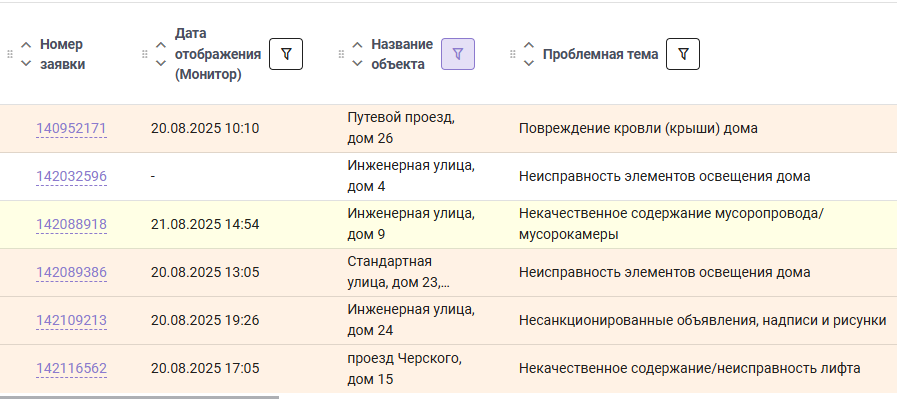Open request link 142088918
The image size is (897, 403).
tap(72, 225)
